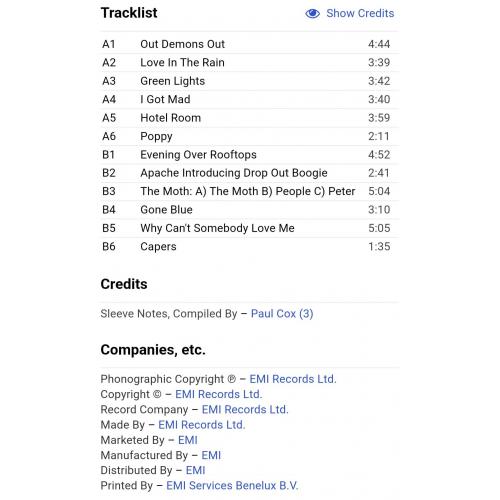Select track A3 Green Lights
Screen dimensions: 500x500
250,81
